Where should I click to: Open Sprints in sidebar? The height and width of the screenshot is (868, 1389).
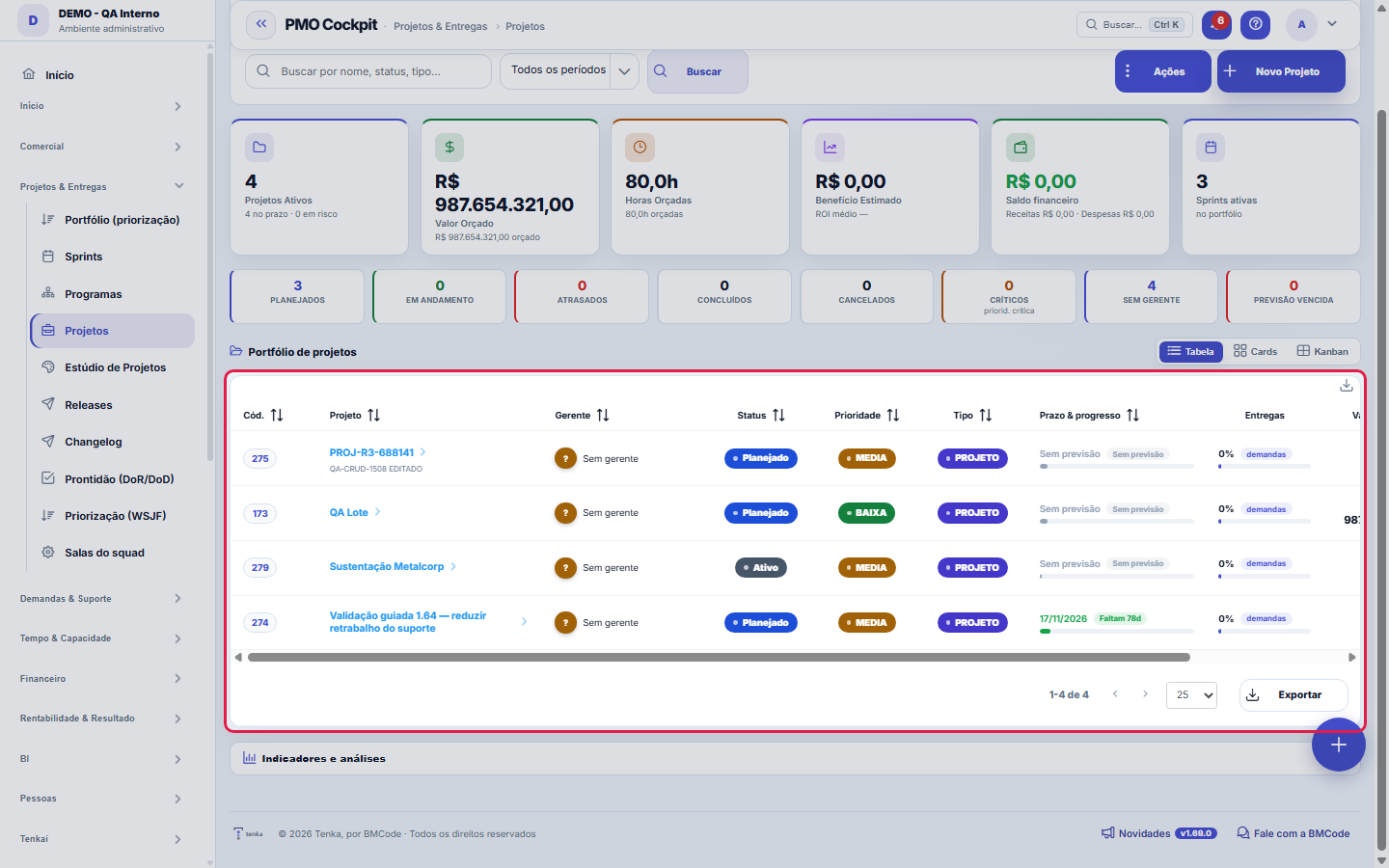point(112,257)
